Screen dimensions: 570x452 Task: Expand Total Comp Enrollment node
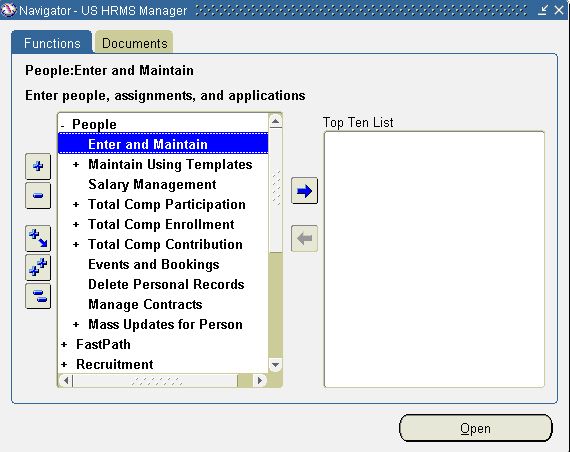76,224
